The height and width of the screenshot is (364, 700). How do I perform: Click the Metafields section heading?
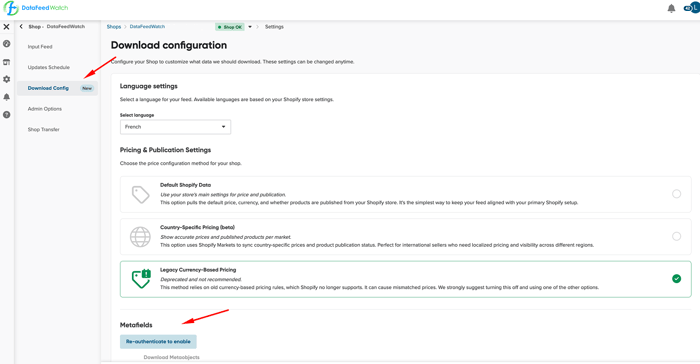click(136, 325)
